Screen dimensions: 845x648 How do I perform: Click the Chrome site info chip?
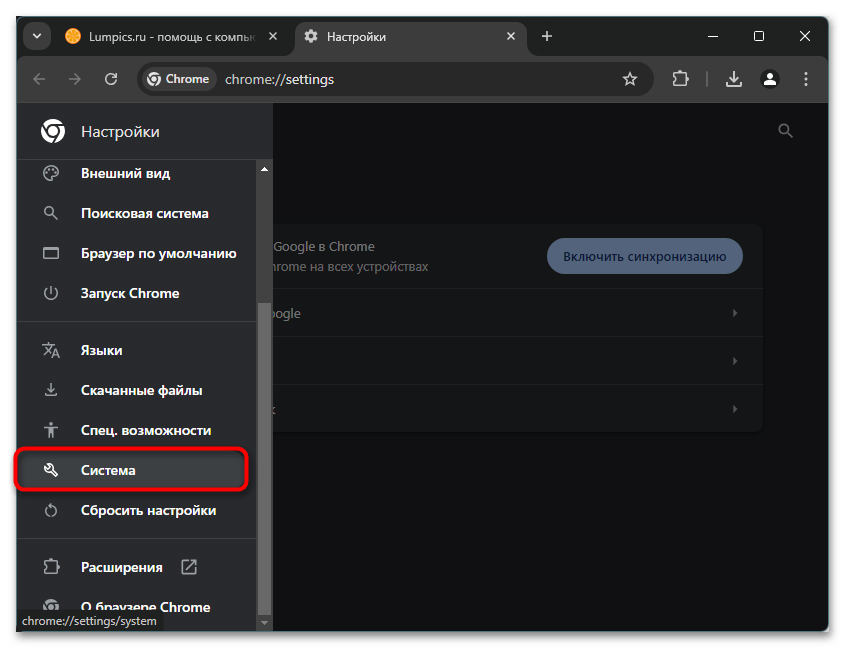(178, 79)
